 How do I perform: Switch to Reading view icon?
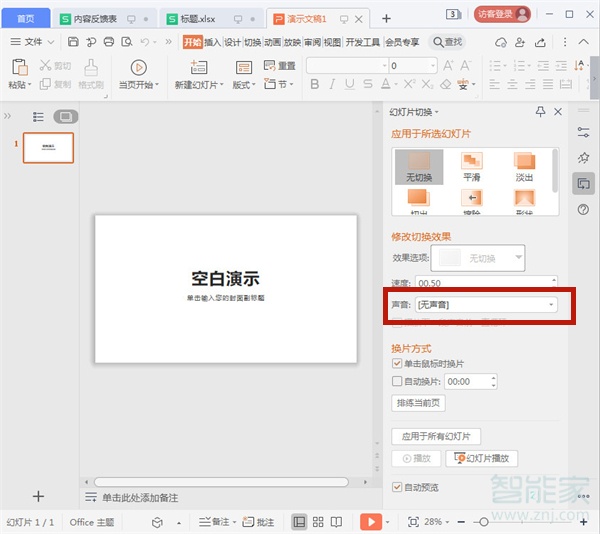(336, 522)
